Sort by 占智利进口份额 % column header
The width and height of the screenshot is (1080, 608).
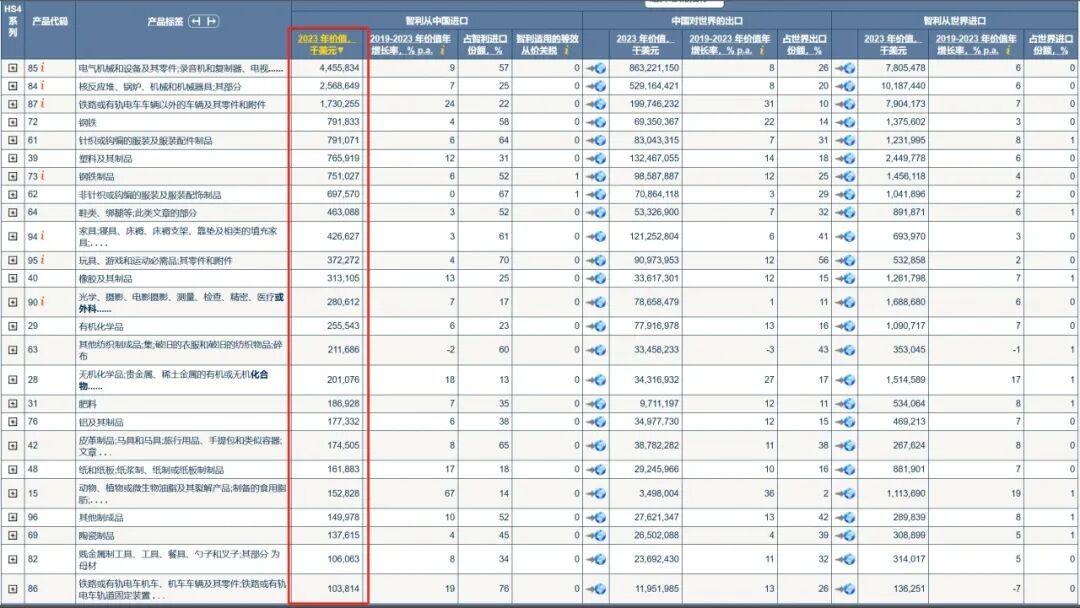pyautogui.click(x=486, y=44)
